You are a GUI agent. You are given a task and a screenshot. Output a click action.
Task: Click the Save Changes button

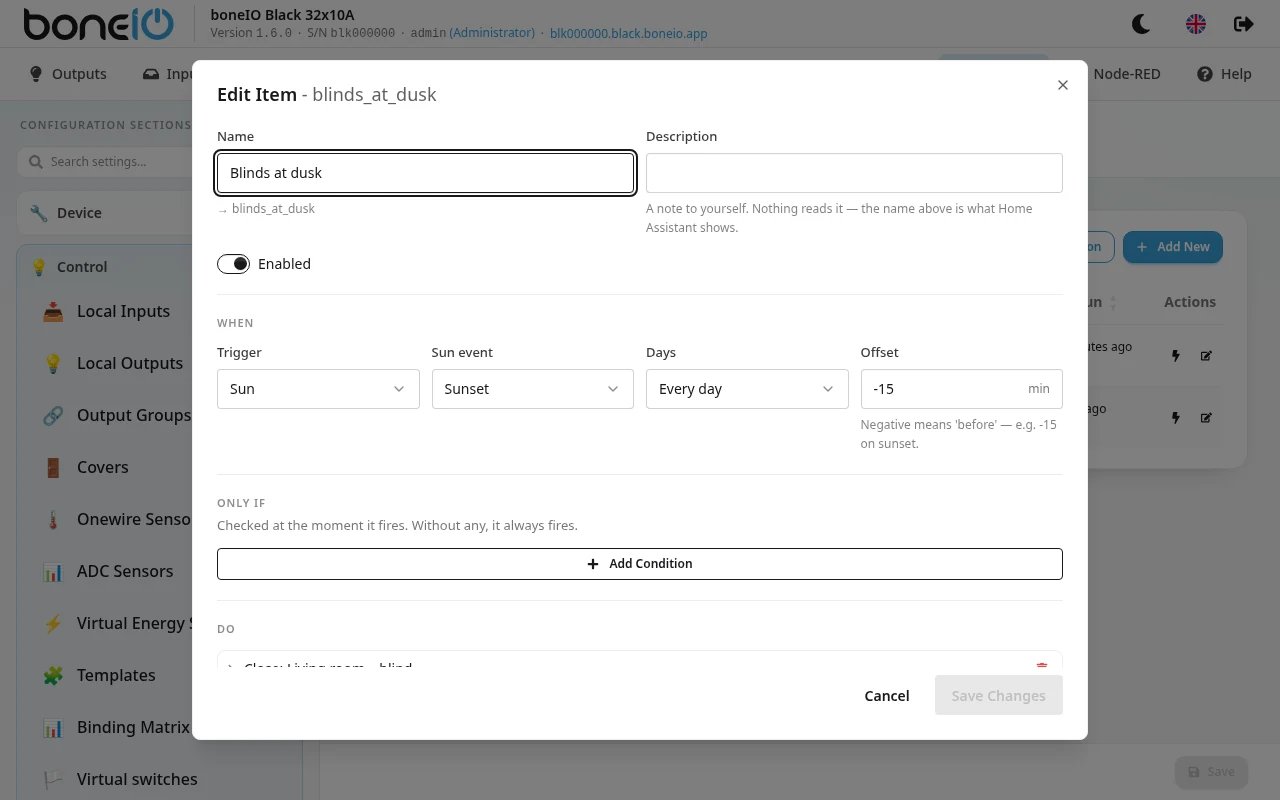(999, 696)
